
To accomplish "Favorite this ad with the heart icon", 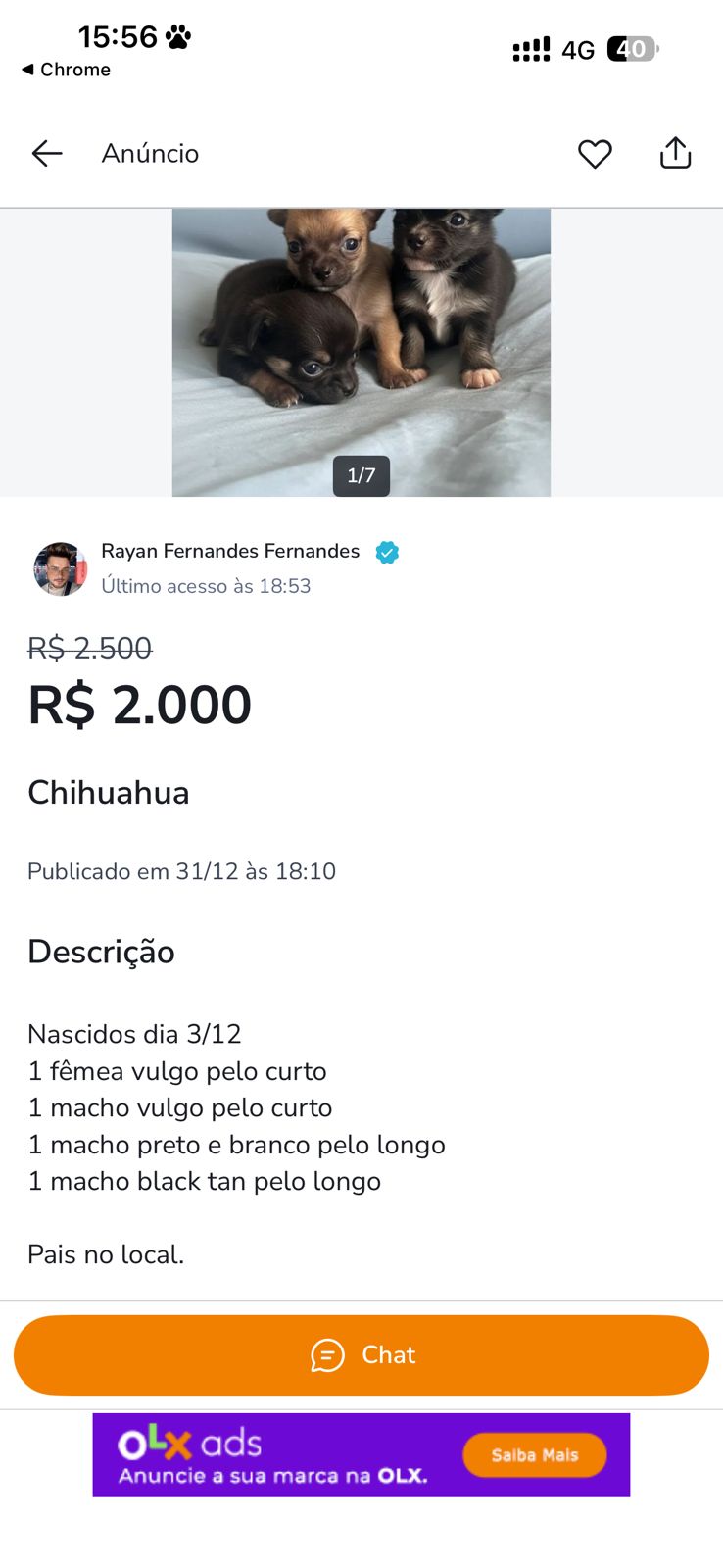I will click(x=595, y=154).
